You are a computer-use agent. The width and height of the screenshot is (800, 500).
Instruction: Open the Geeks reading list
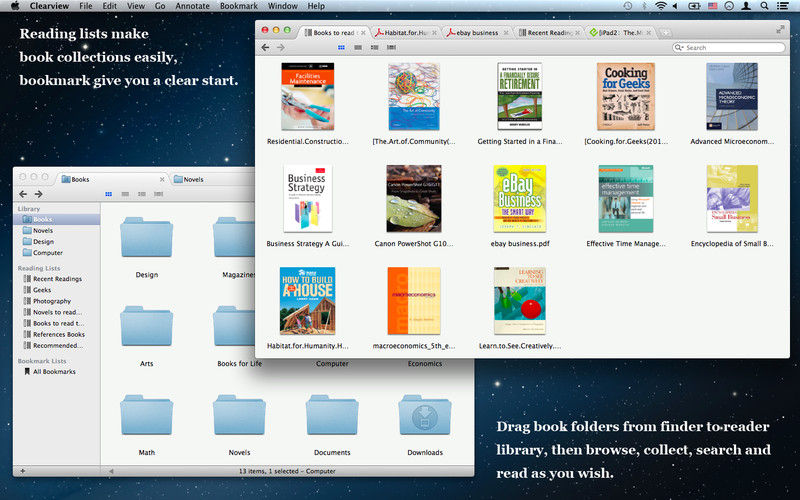coord(57,290)
